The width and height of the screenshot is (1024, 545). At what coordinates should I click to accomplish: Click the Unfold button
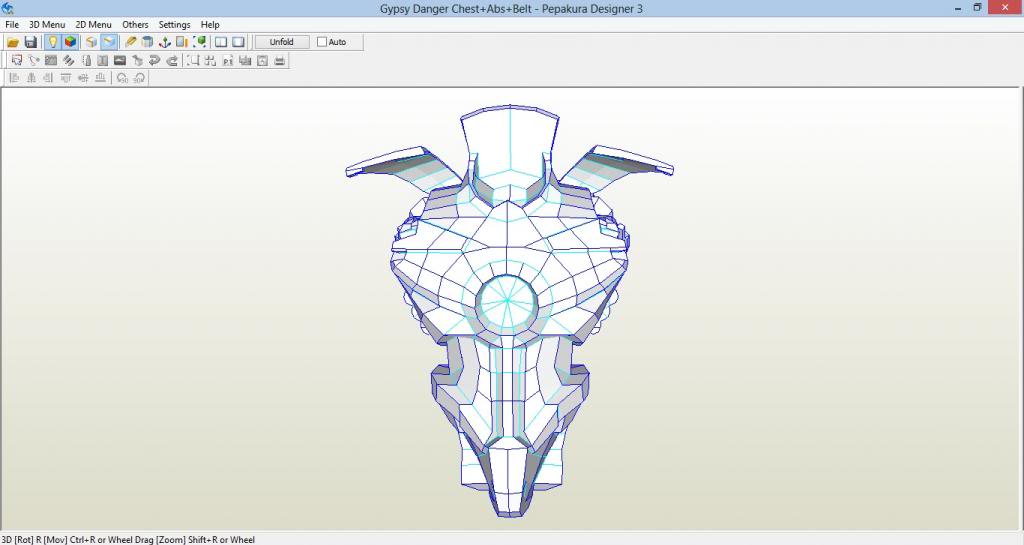(x=281, y=42)
